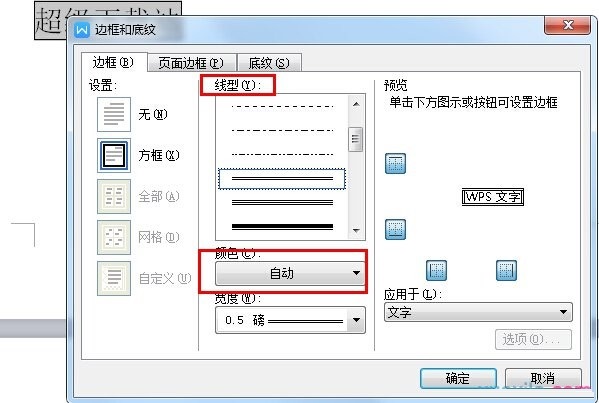599x403 pixels.
Task: Click the 全部 (All) border setting icon
Action: [114, 196]
